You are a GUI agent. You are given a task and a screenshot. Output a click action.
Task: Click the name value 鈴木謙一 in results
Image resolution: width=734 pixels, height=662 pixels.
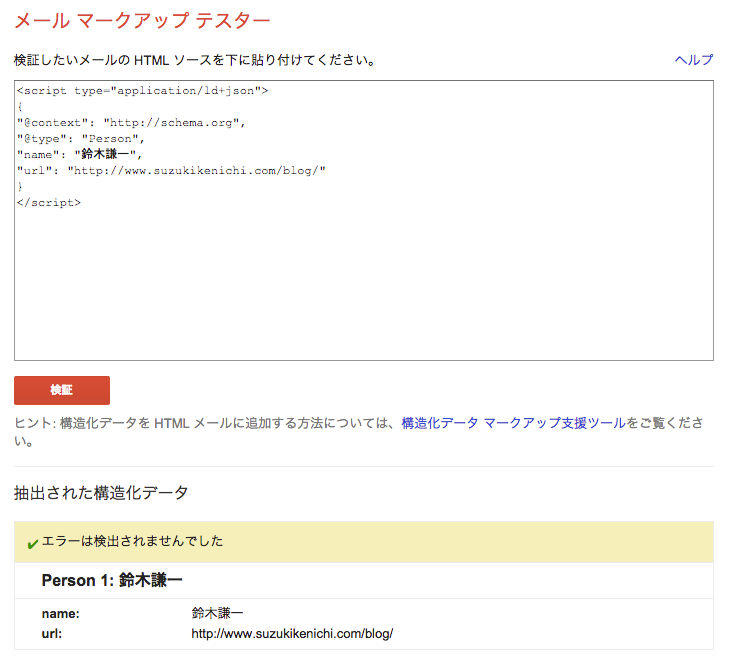(x=217, y=613)
